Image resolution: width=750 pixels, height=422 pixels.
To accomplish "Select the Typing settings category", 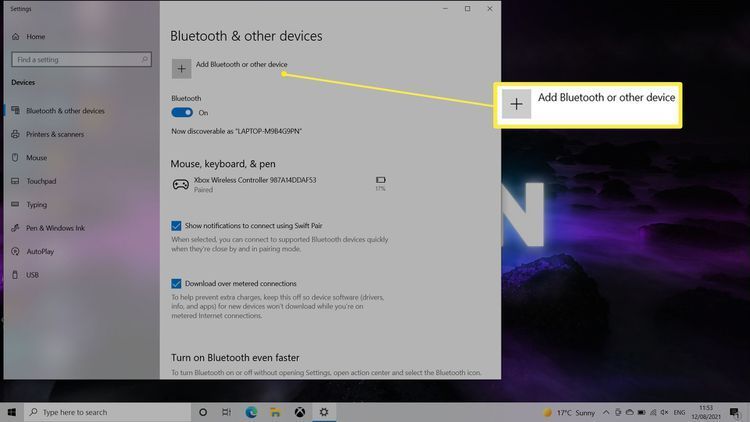I will tap(36, 204).
